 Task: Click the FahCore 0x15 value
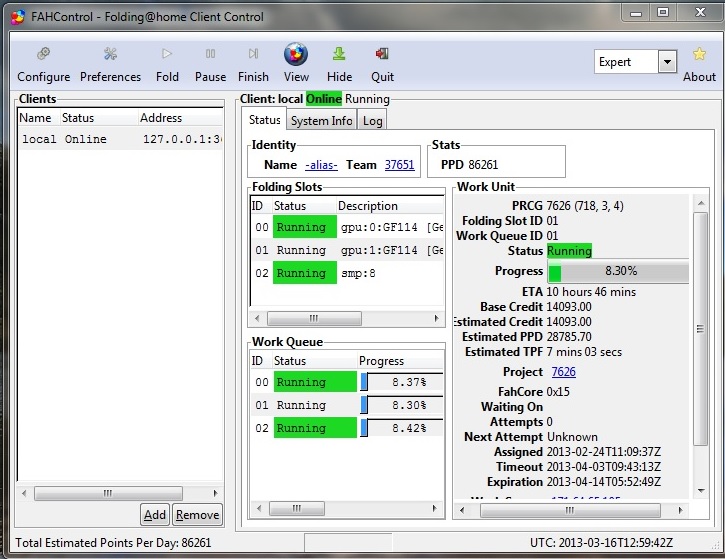[x=558, y=392]
